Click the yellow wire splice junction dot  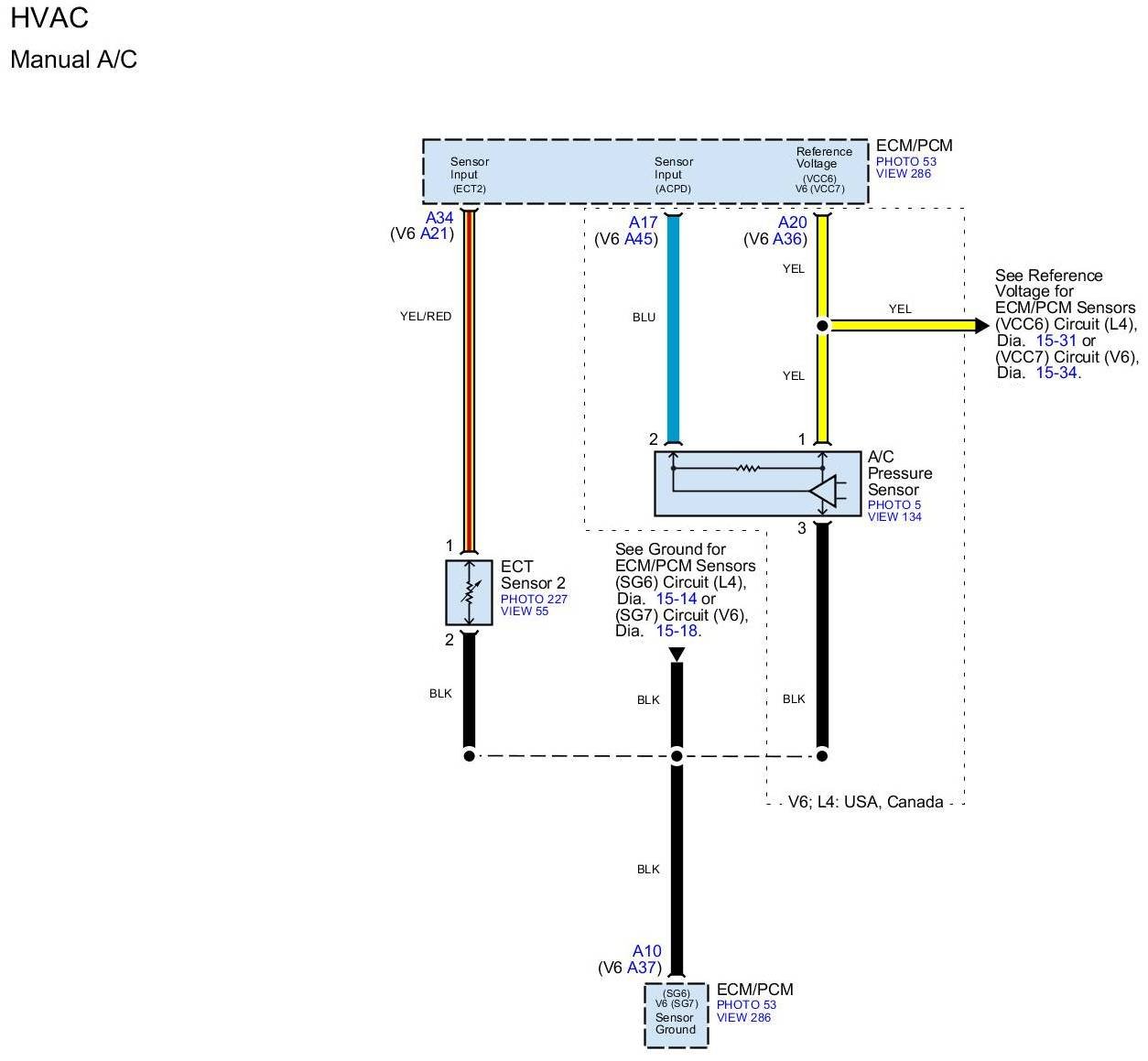click(x=822, y=325)
